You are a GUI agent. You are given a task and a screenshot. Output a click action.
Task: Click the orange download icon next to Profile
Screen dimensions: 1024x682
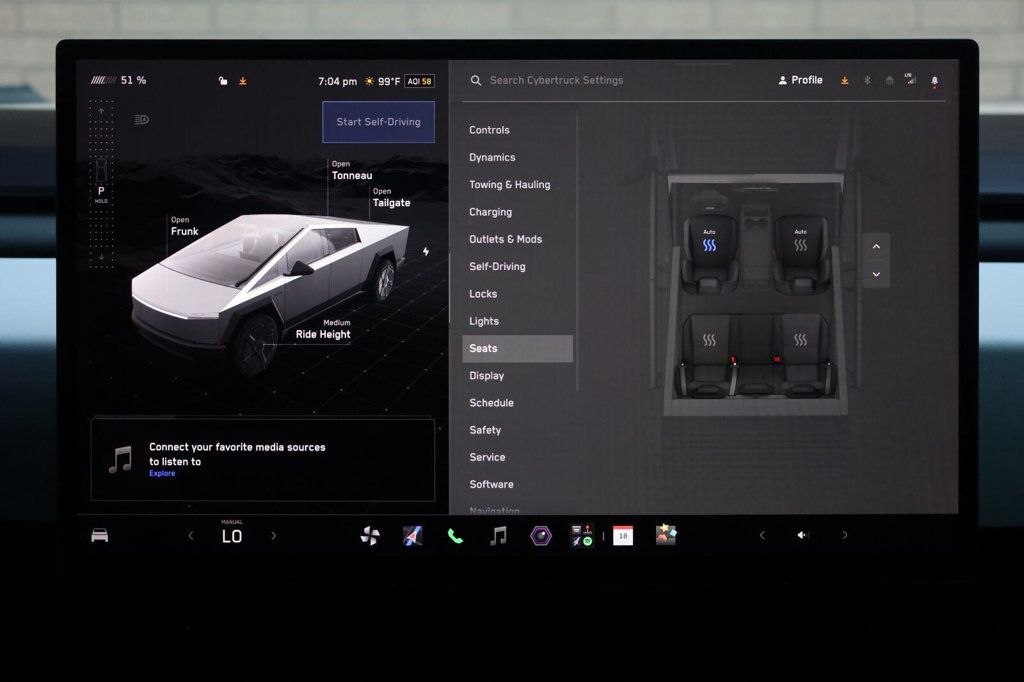coord(844,80)
